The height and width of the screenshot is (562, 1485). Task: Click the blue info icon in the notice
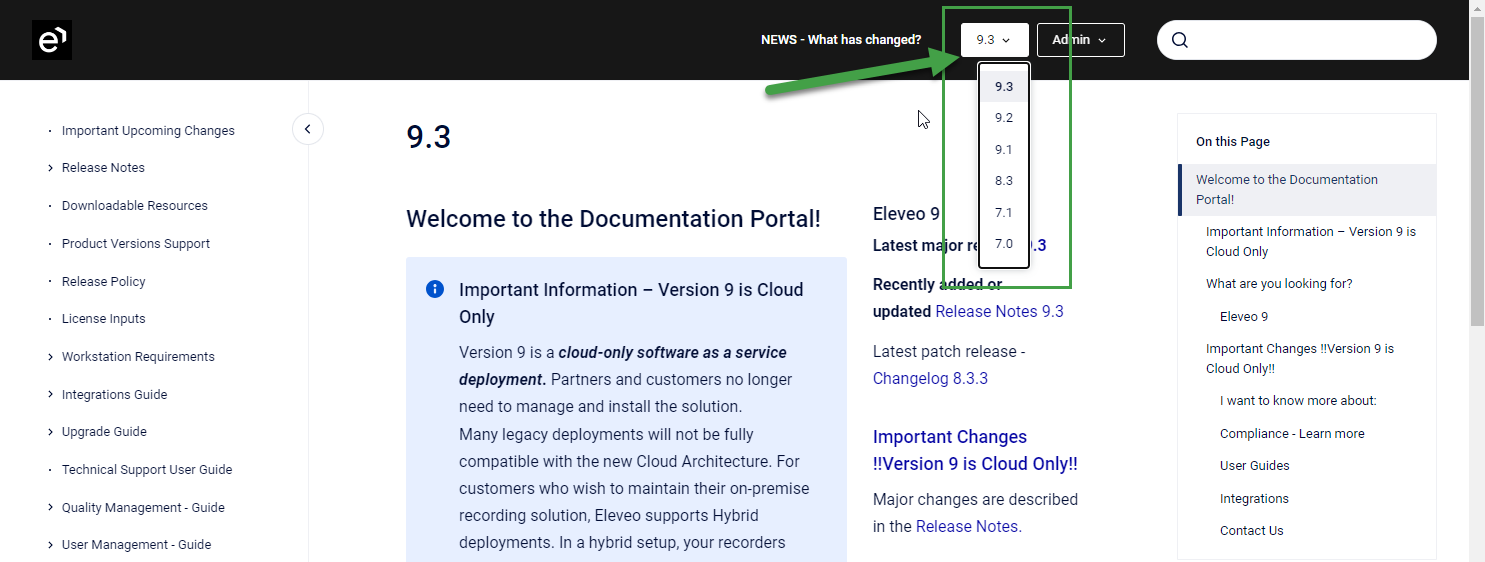pyautogui.click(x=435, y=289)
